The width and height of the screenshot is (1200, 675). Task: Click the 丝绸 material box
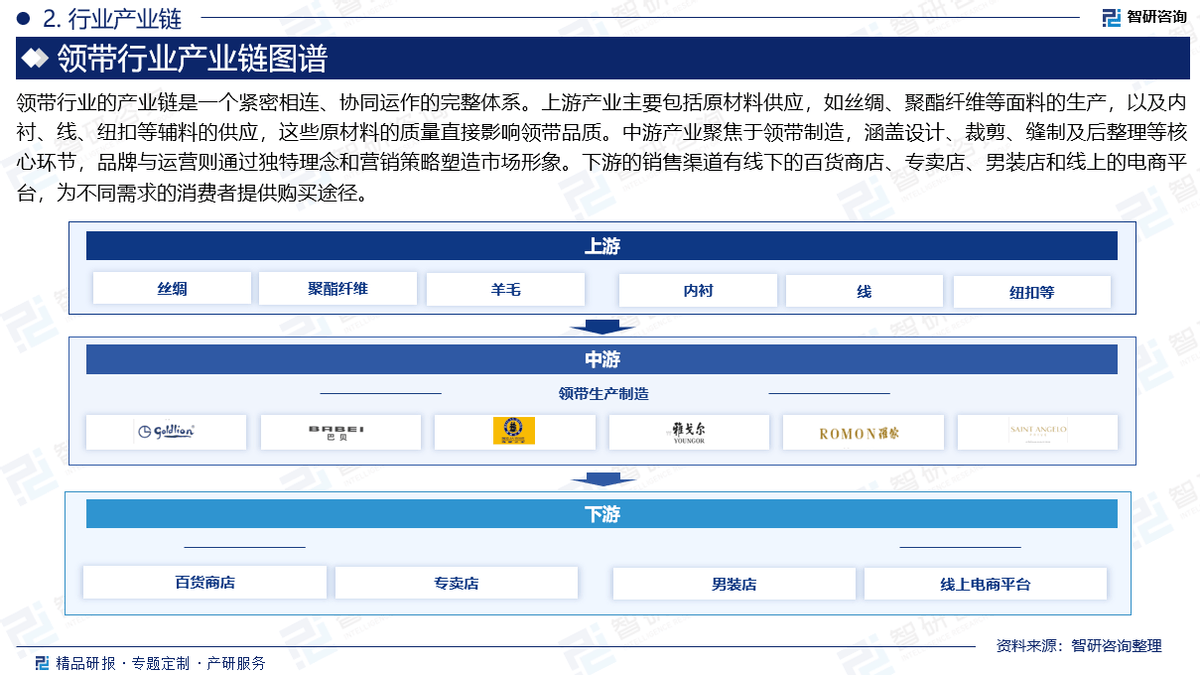coord(172,290)
